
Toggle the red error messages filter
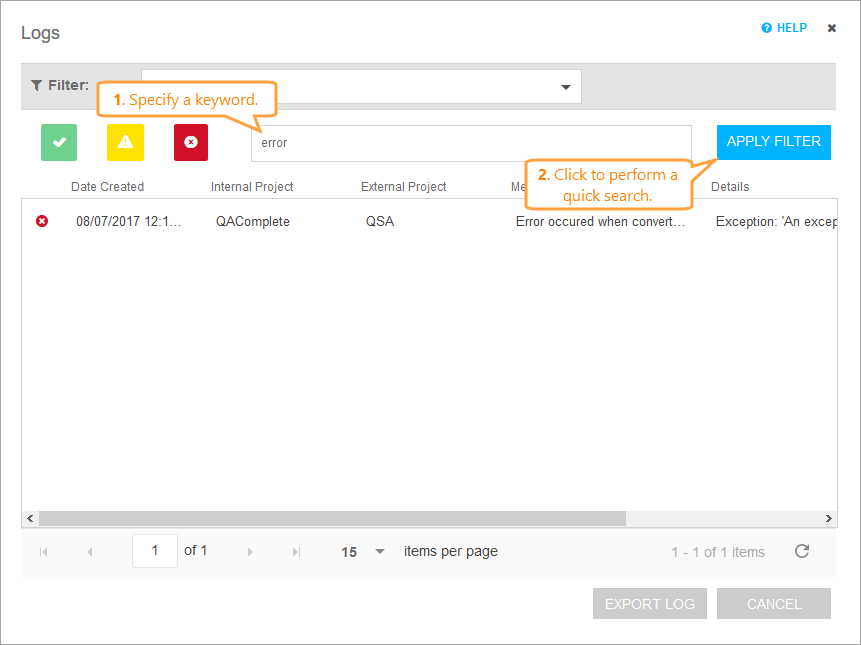pyautogui.click(x=190, y=142)
